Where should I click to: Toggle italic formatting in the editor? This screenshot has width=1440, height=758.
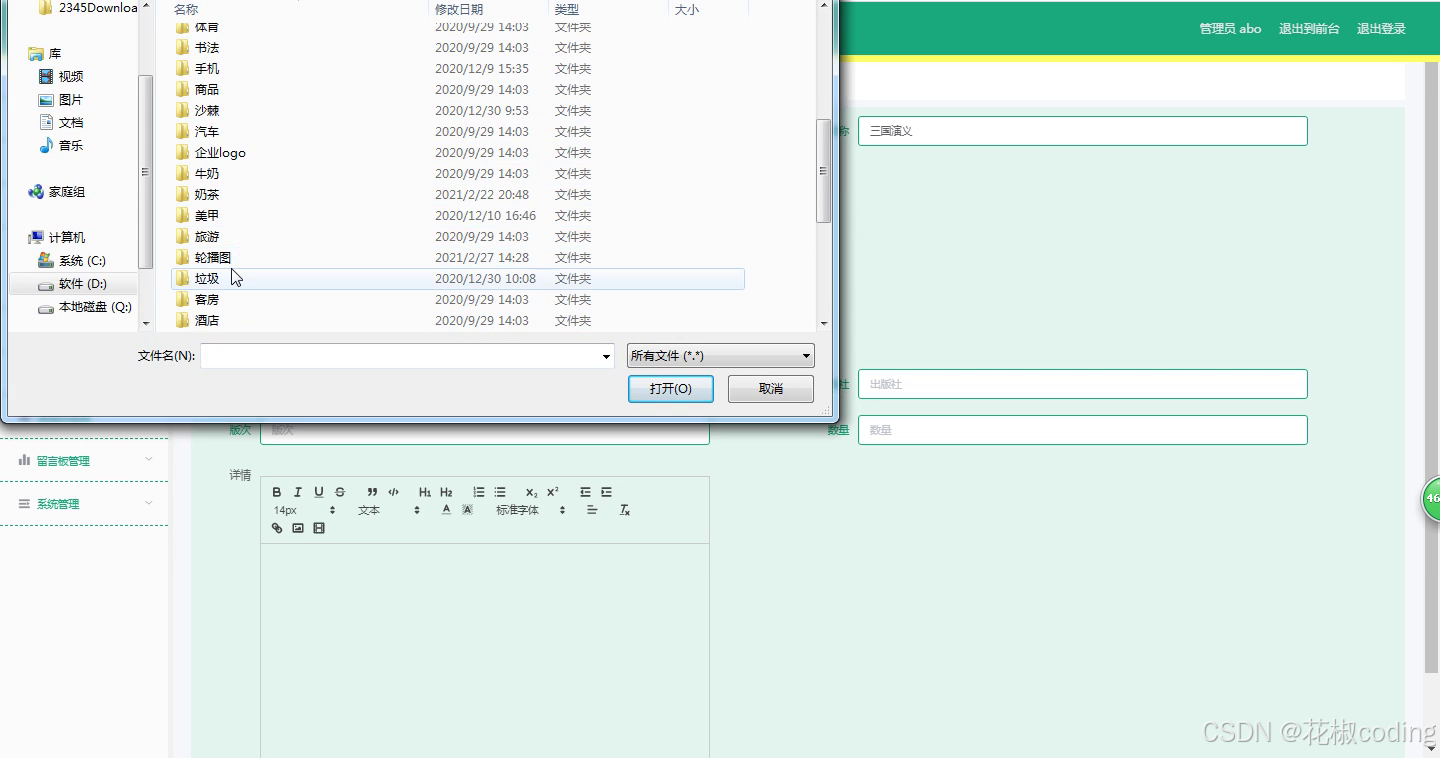298,492
